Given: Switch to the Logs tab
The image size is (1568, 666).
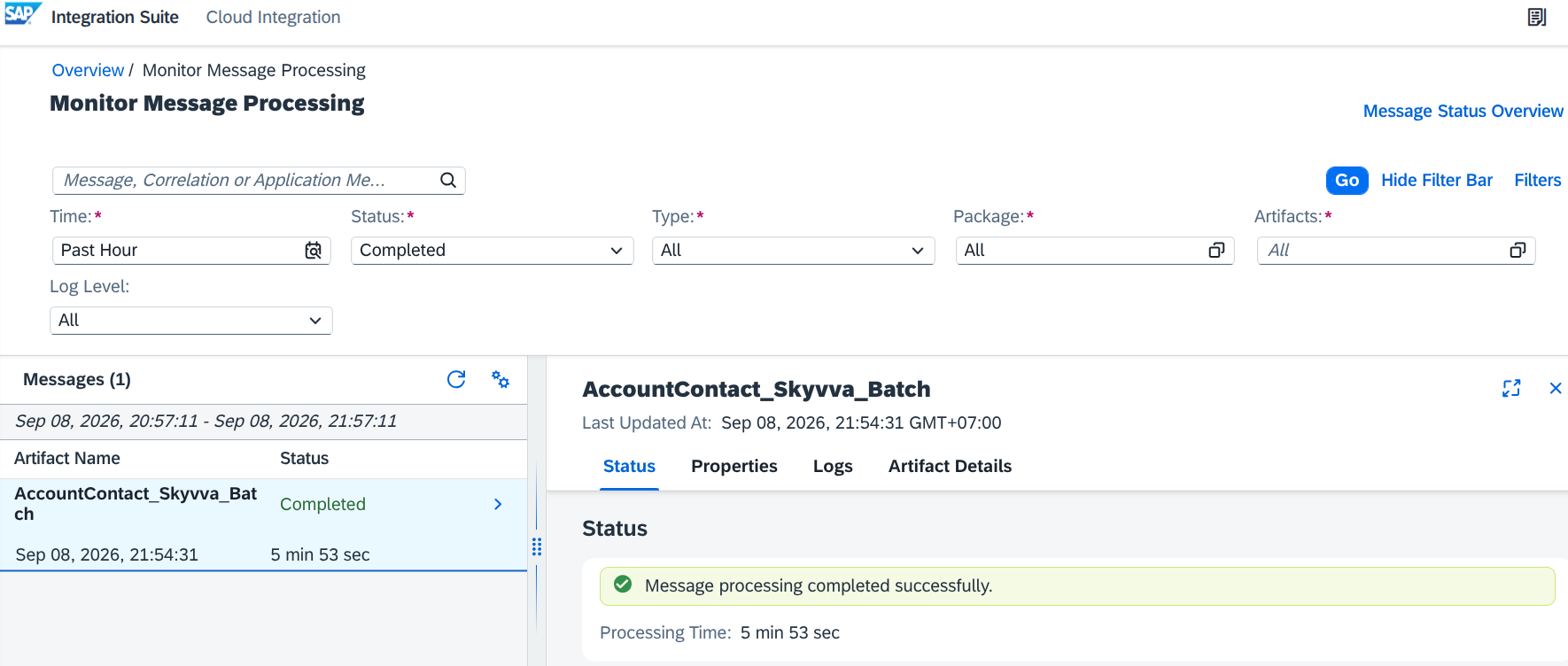Looking at the screenshot, I should [x=833, y=466].
